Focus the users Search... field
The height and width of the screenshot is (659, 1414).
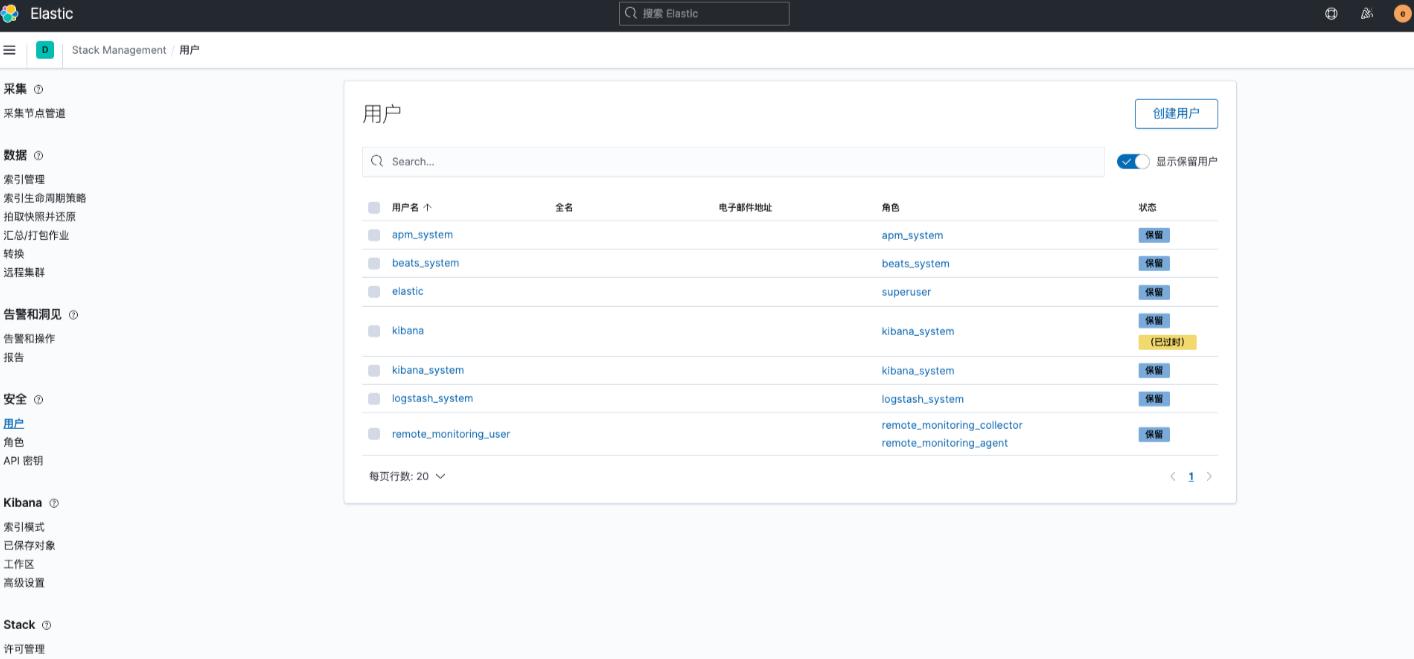[733, 161]
